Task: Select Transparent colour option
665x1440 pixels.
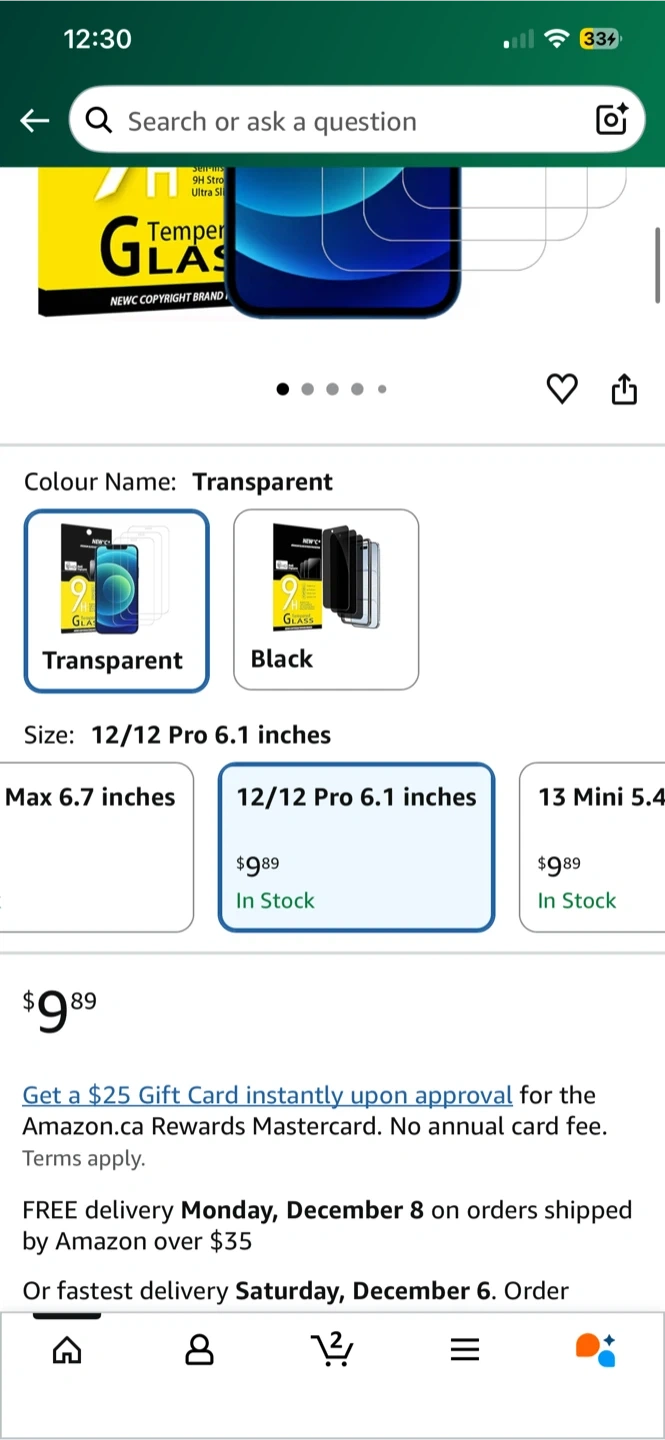Action: pos(117,600)
